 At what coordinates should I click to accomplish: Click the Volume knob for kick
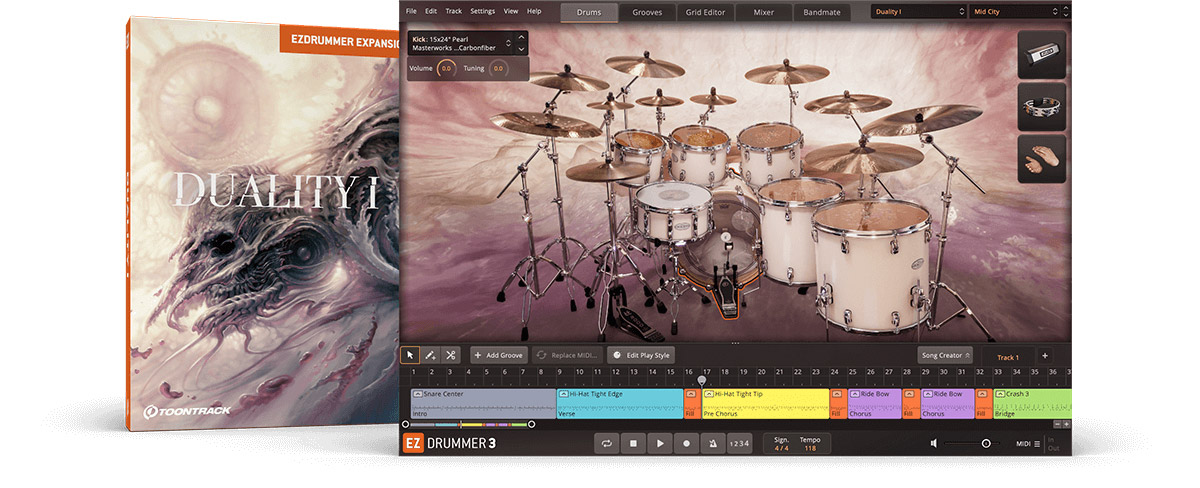click(446, 68)
